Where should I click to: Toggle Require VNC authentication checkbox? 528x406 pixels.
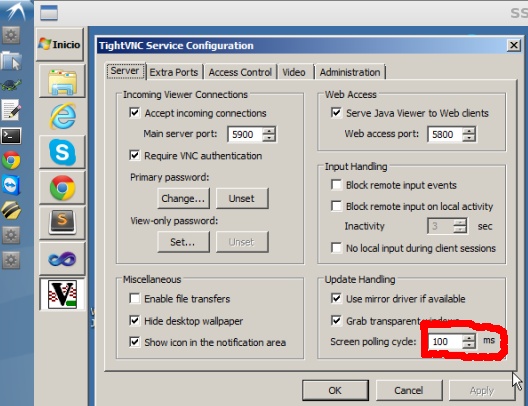coord(135,155)
